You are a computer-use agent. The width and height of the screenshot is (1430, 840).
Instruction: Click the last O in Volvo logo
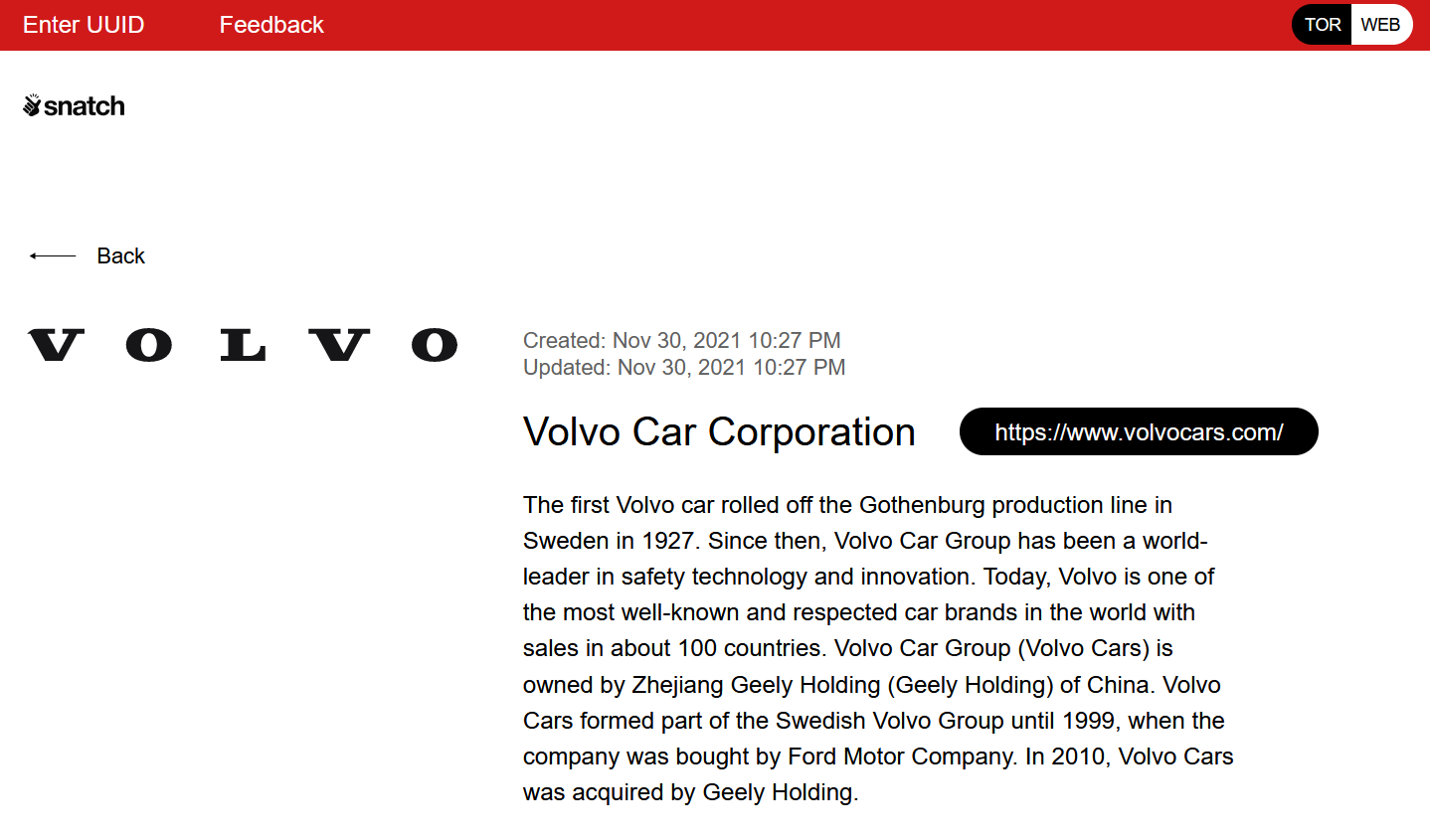tap(435, 345)
